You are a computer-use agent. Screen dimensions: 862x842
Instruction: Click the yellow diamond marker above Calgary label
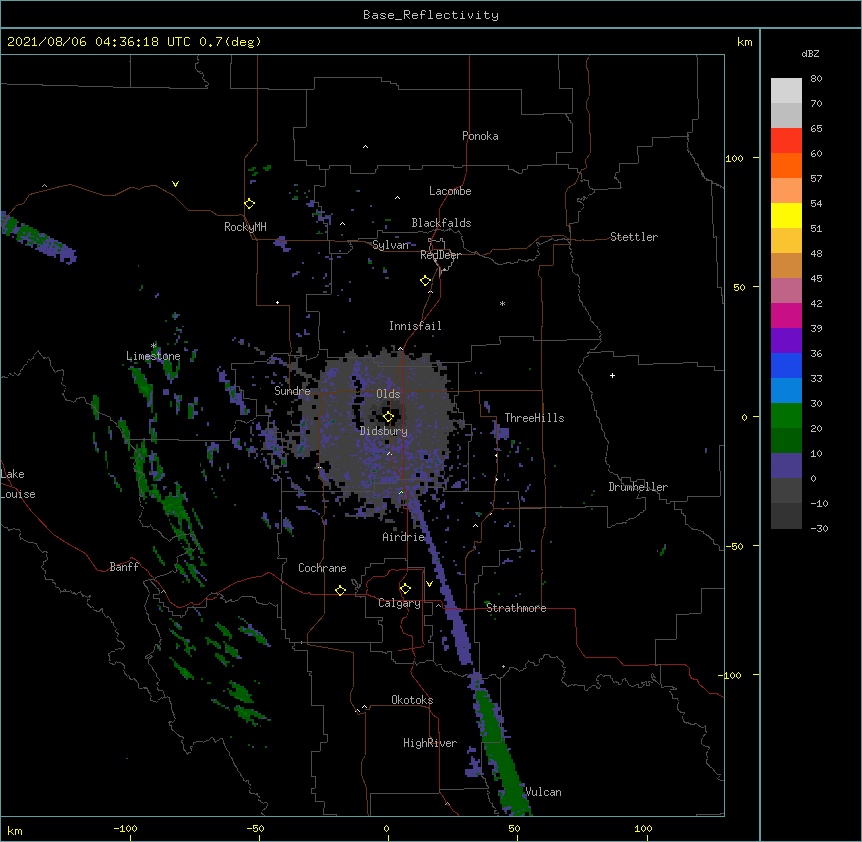[x=405, y=589]
